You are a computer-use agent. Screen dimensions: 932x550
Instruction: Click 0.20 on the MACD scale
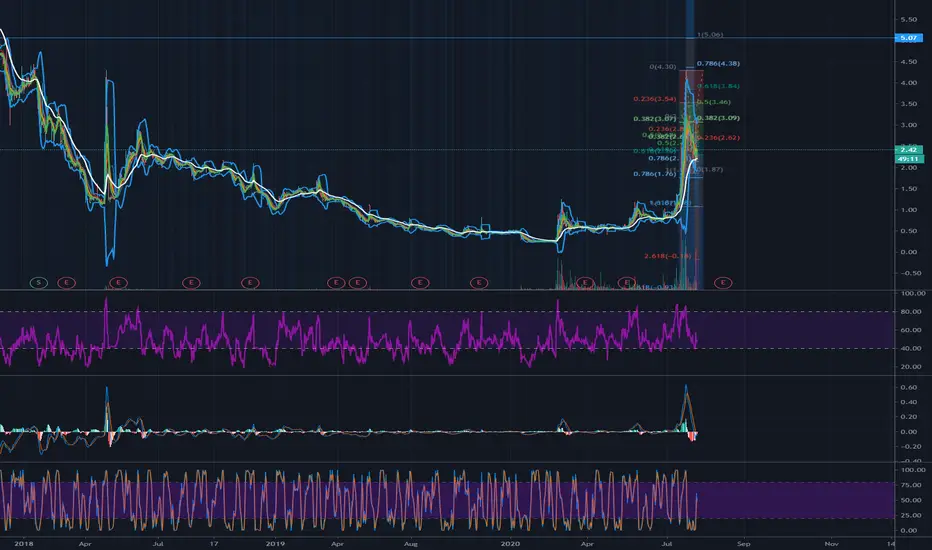click(908, 417)
